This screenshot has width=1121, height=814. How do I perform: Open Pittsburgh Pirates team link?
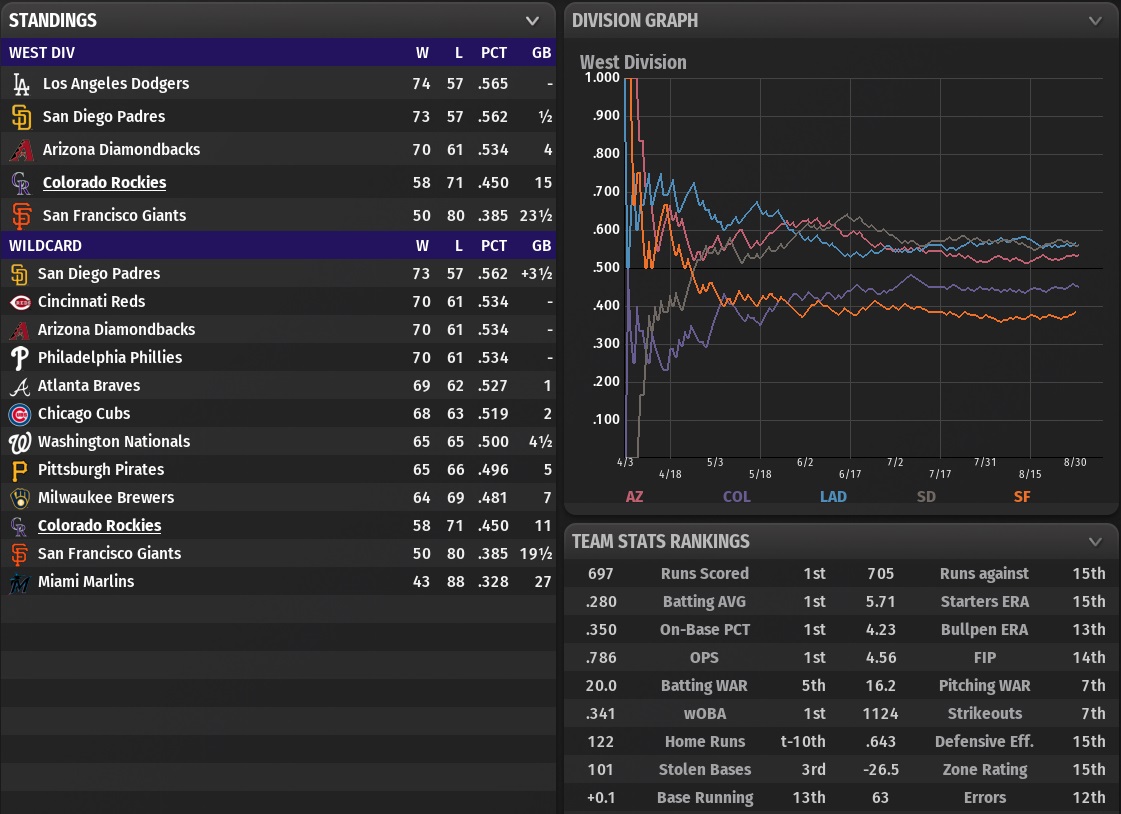coord(101,469)
